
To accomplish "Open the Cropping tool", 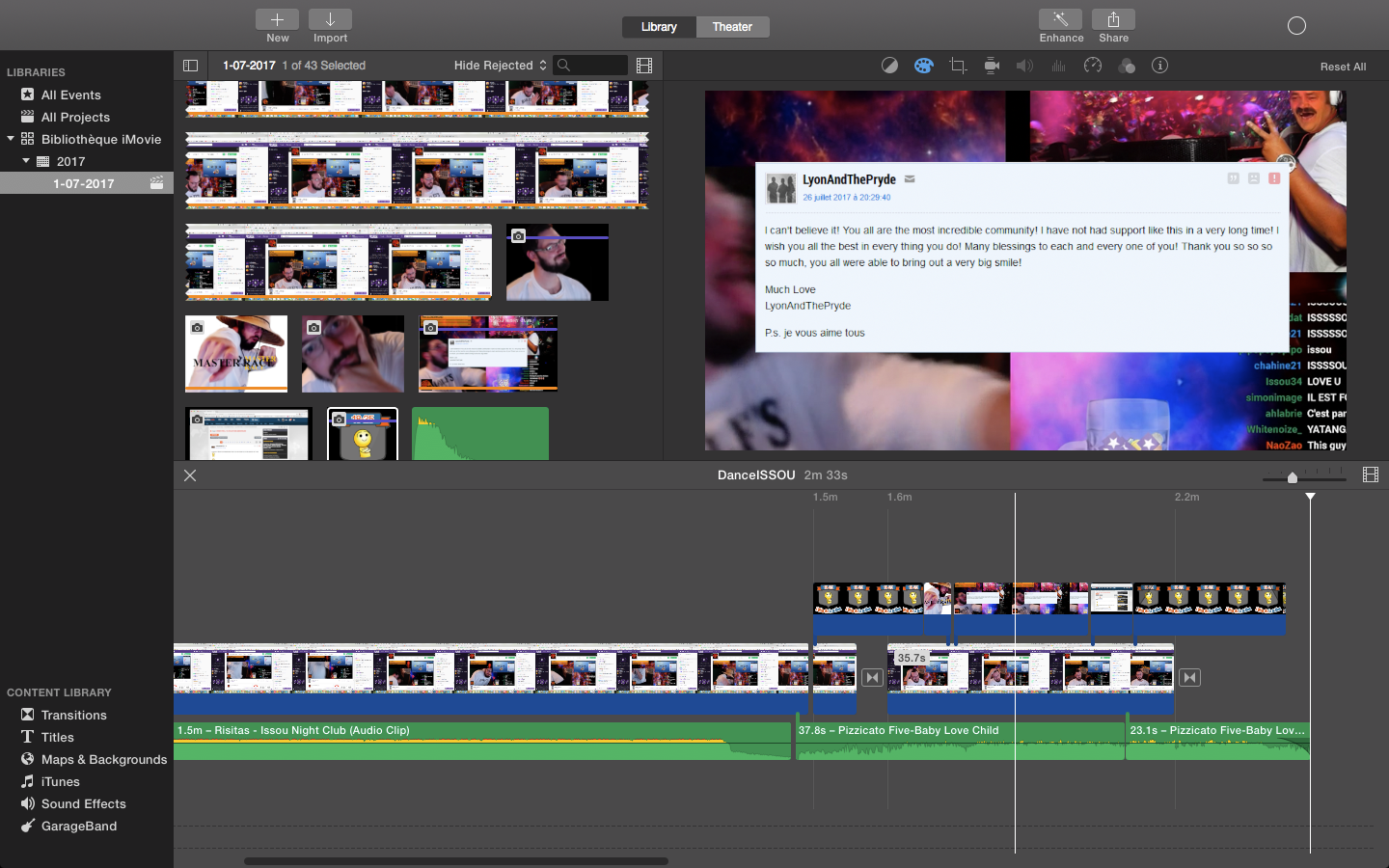I will pyautogui.click(x=958, y=66).
